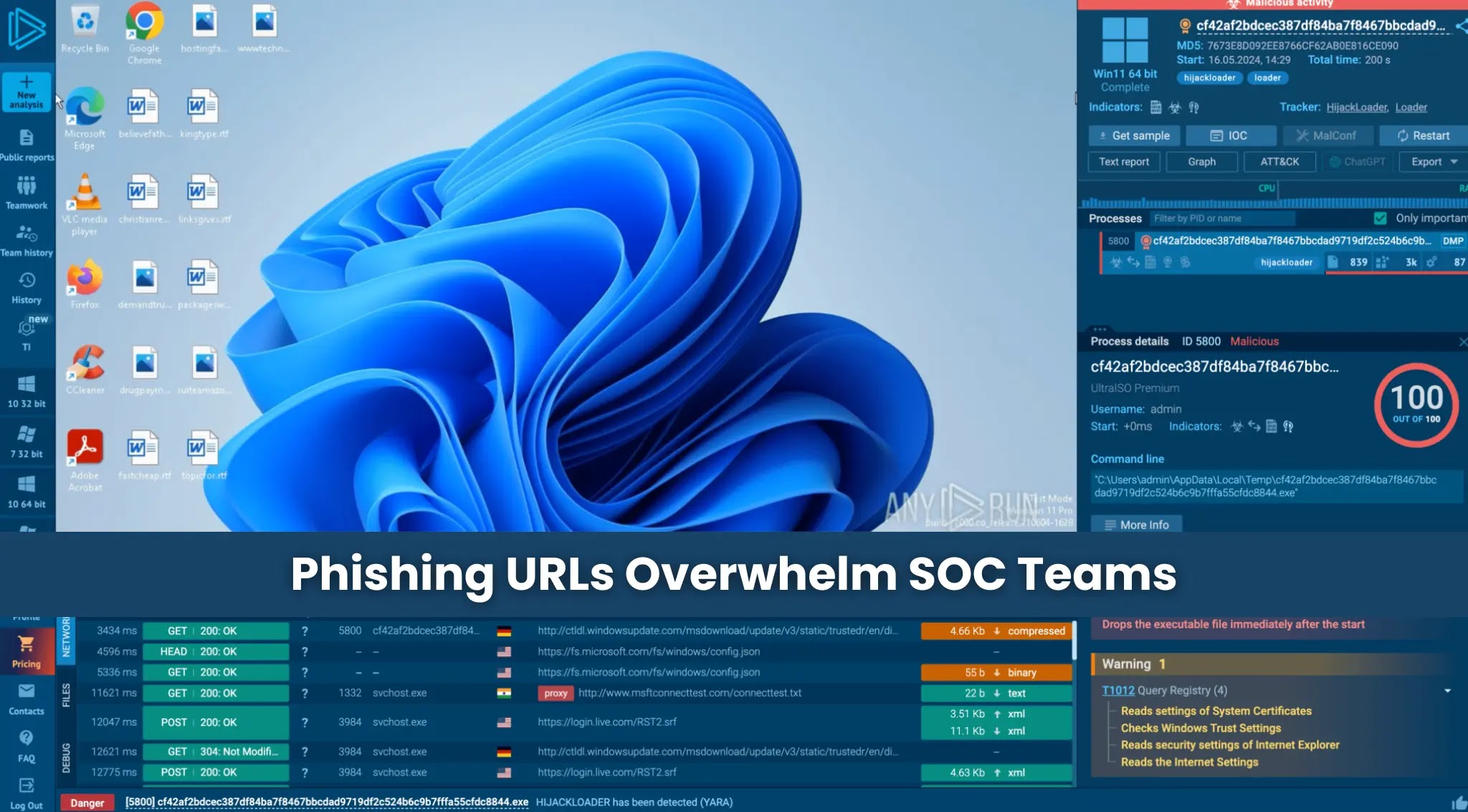This screenshot has height=812, width=1468.
Task: Click the Get sample button
Action: pos(1134,135)
